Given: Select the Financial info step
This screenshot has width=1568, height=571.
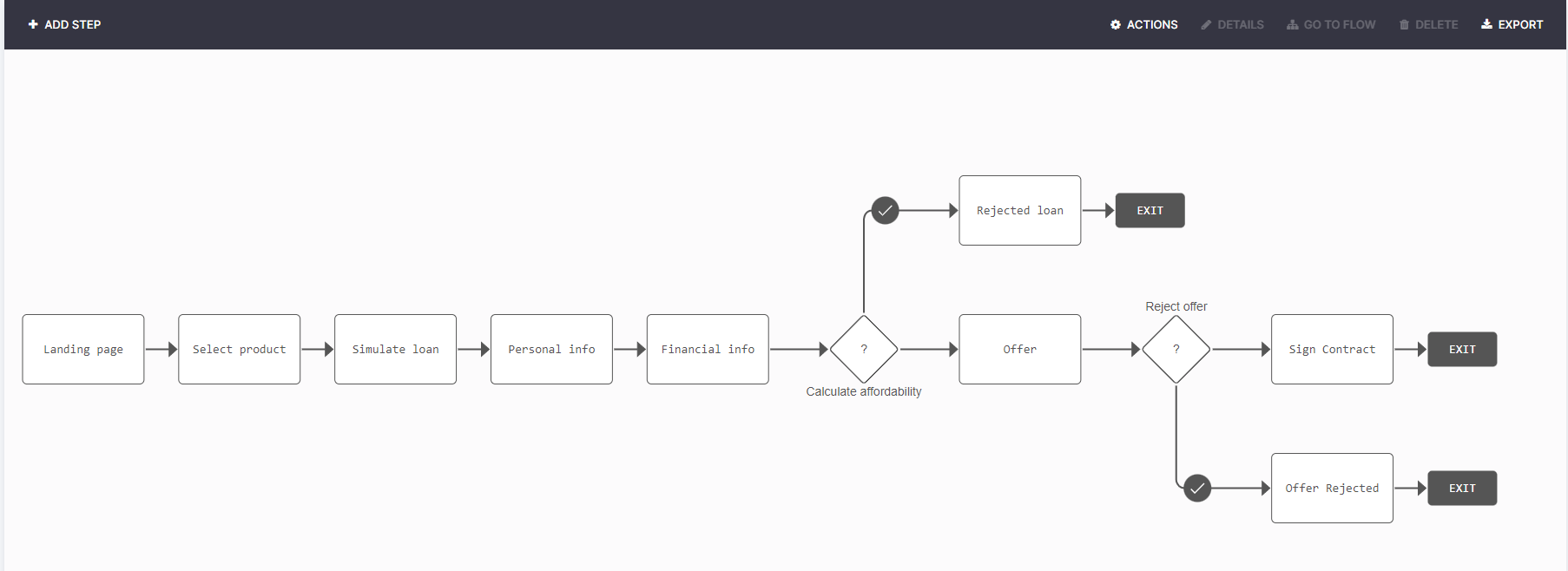Looking at the screenshot, I should (x=708, y=349).
